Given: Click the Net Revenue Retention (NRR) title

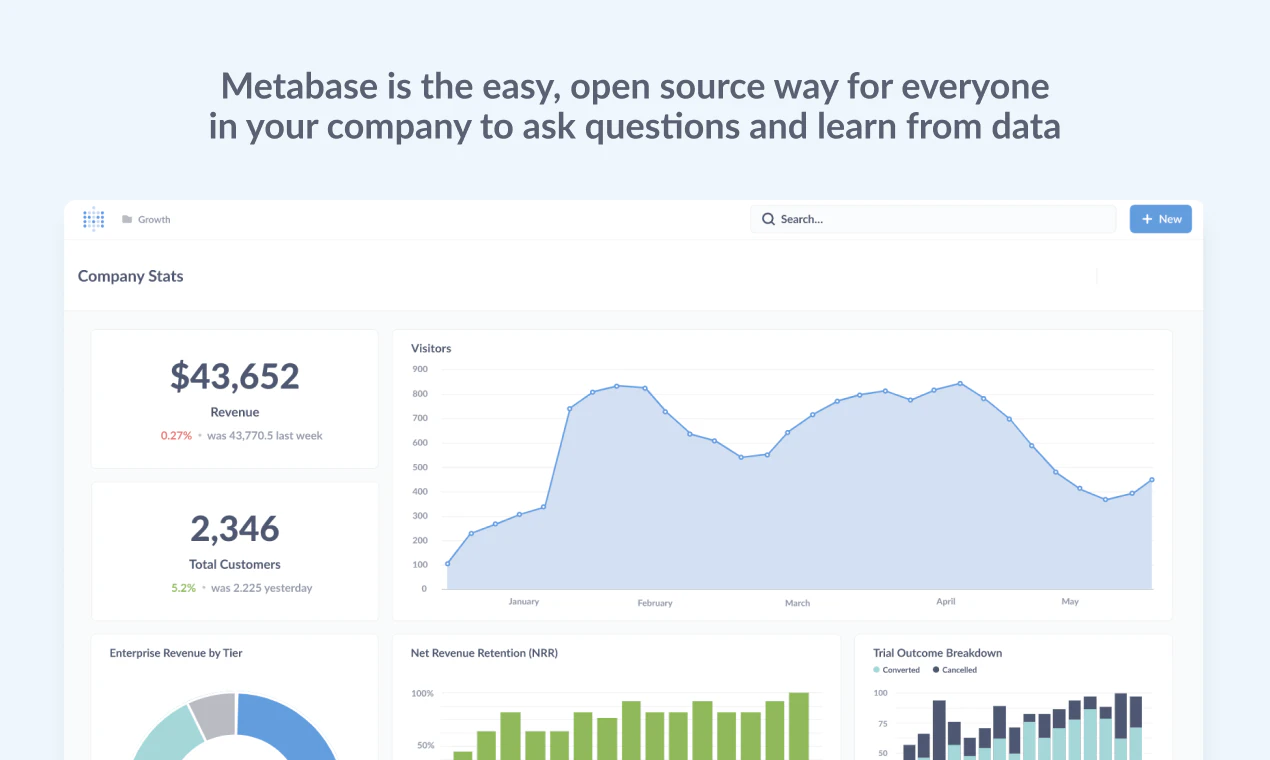Looking at the screenshot, I should coord(484,653).
